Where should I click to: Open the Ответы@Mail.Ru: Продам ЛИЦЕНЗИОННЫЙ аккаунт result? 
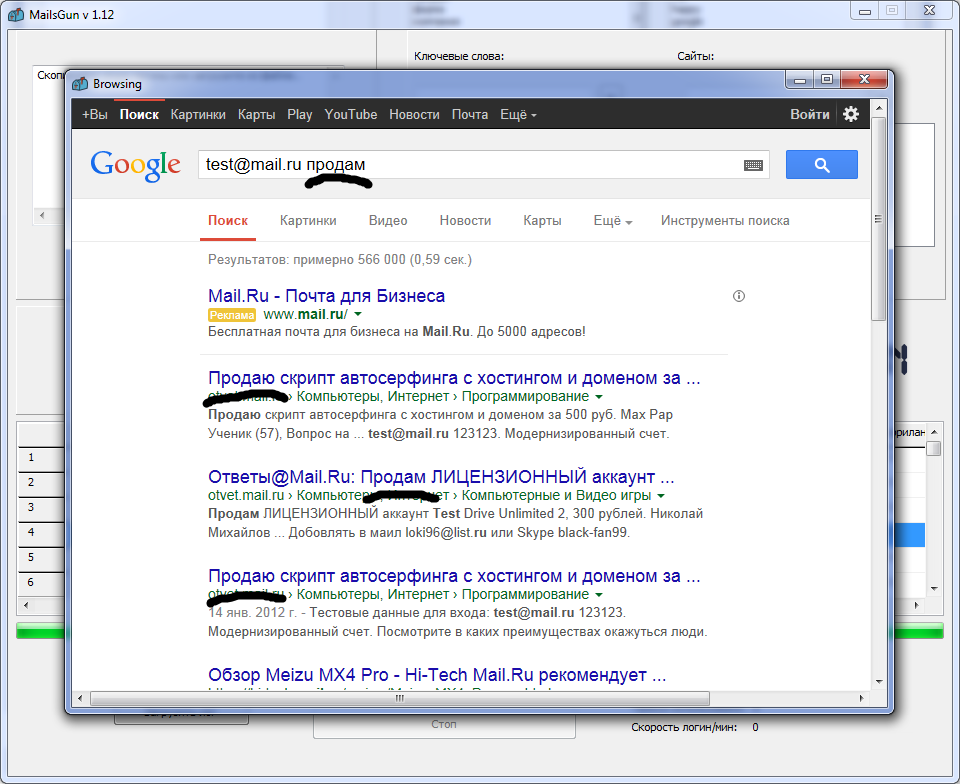(441, 477)
